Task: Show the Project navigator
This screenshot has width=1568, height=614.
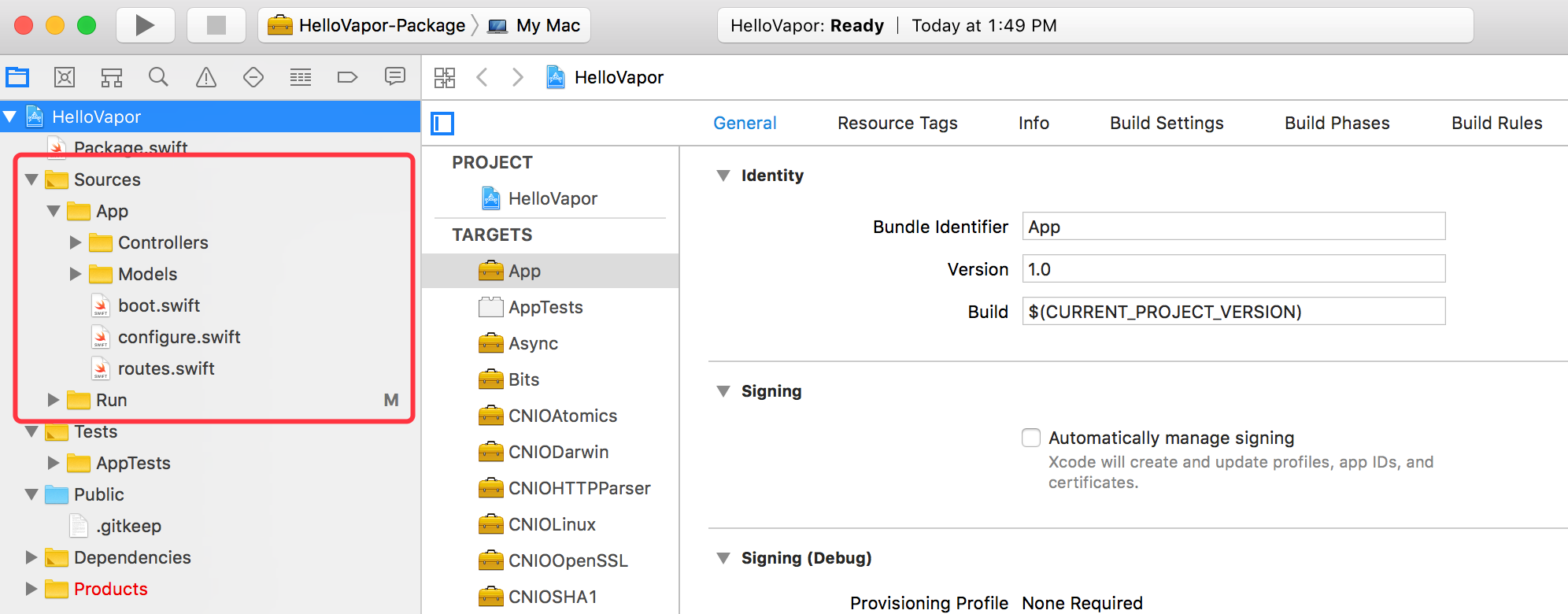Action: point(17,77)
